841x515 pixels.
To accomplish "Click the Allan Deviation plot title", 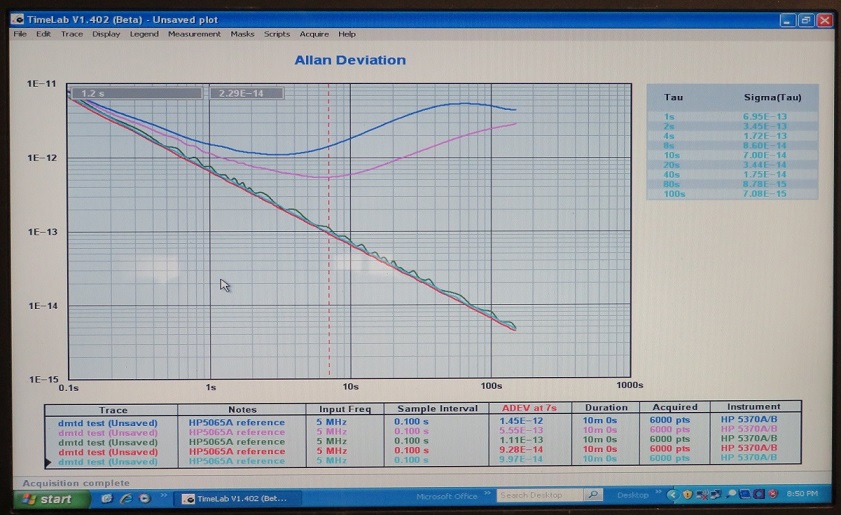I will [350, 60].
